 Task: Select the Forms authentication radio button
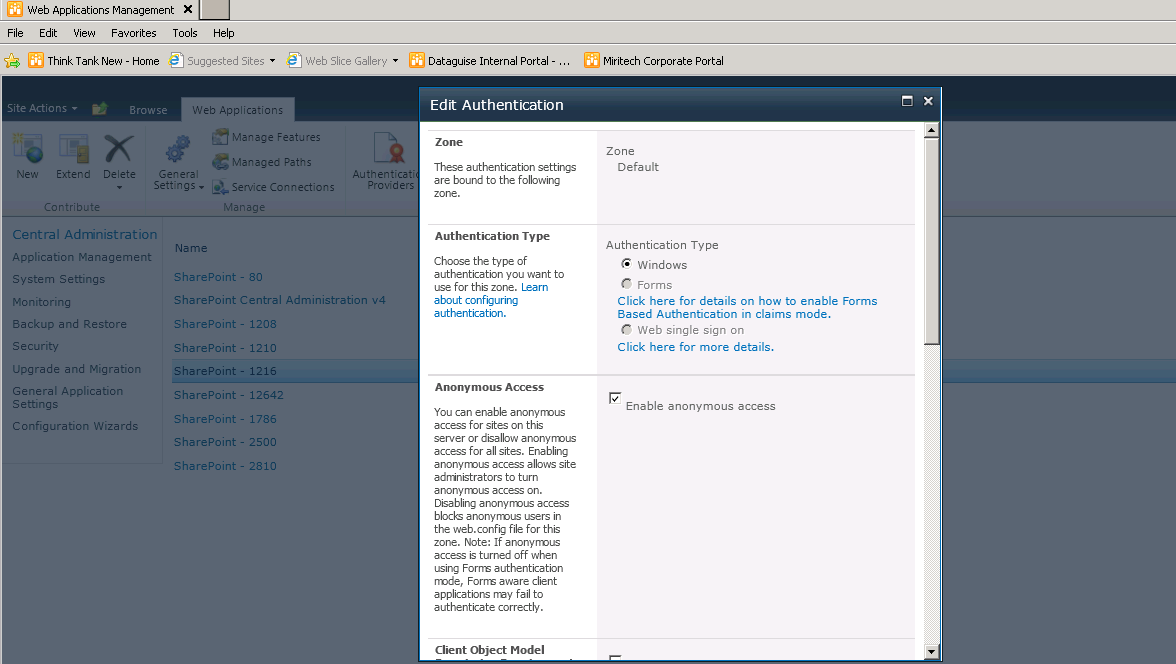626,284
